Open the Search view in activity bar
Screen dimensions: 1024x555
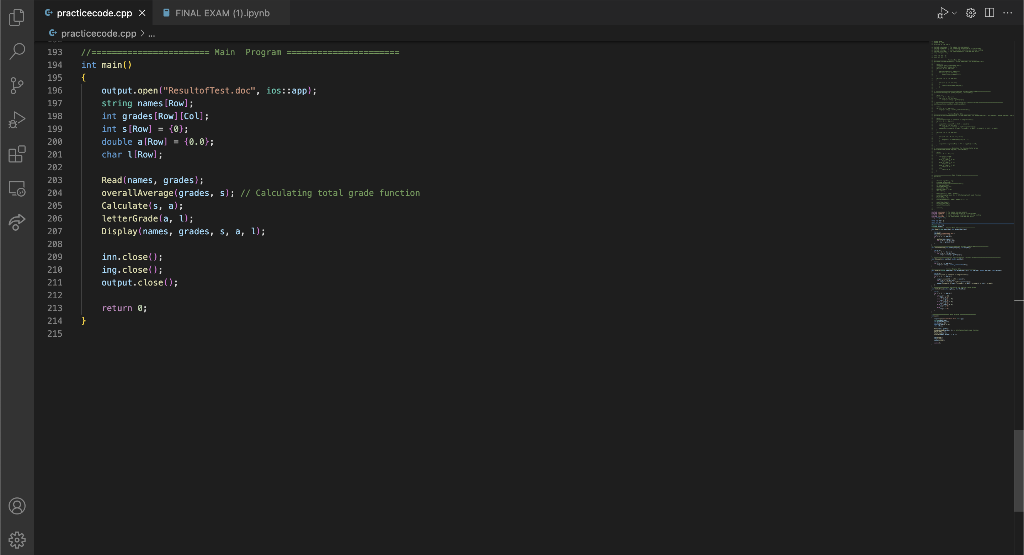coord(17,51)
